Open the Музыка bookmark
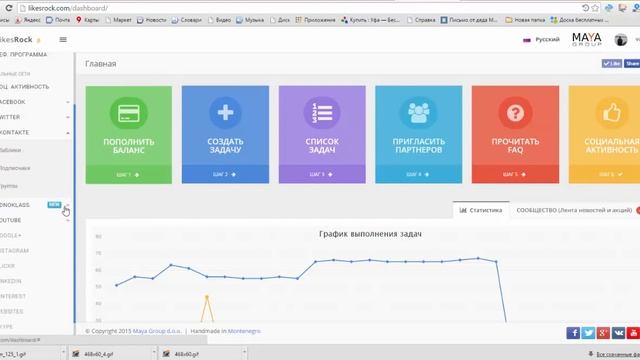This screenshot has height=360, width=640. tap(250, 20)
